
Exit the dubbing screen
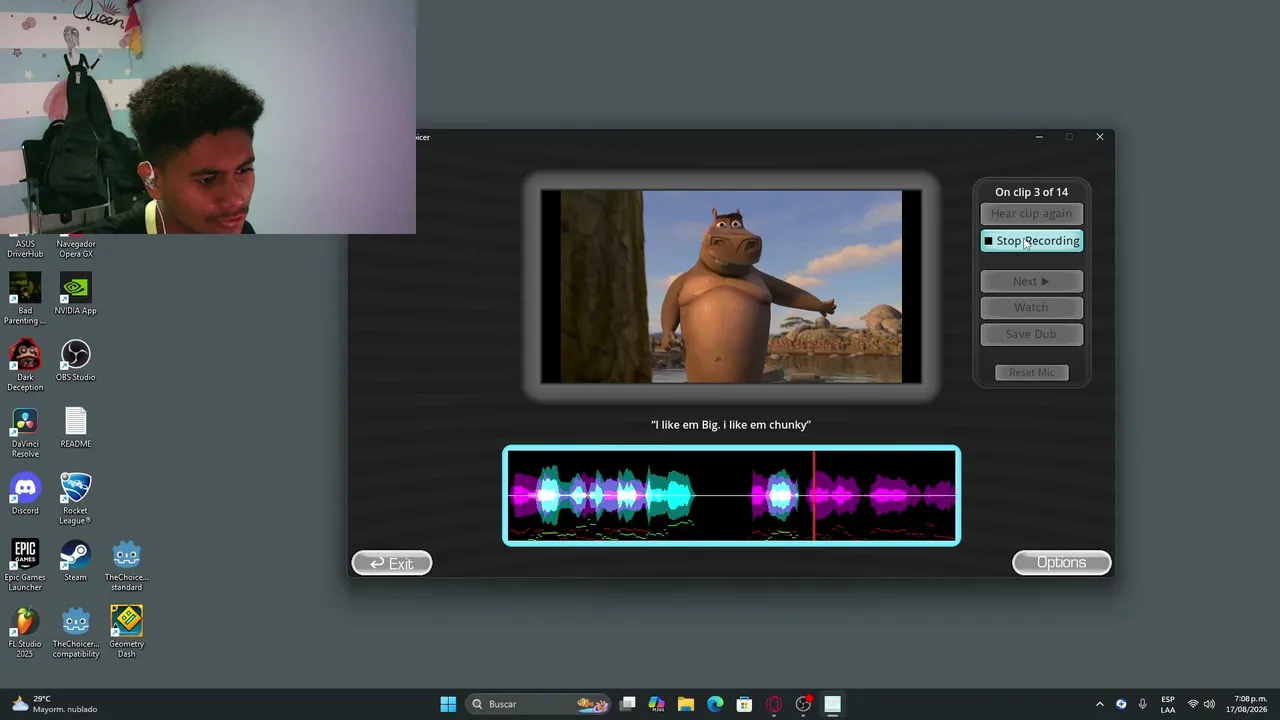click(x=392, y=563)
